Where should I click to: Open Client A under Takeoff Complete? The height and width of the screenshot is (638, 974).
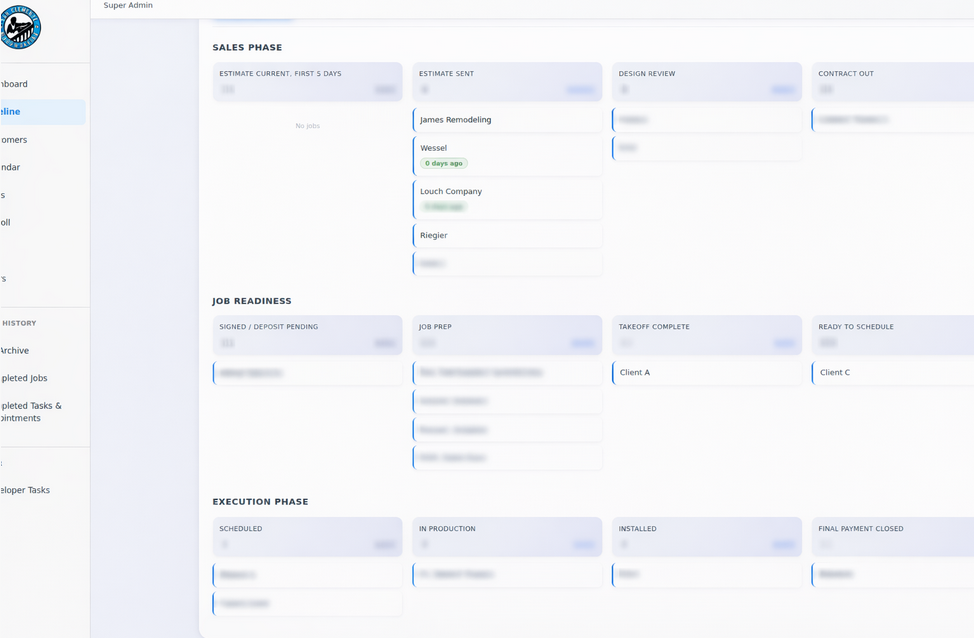pyautogui.click(x=707, y=372)
